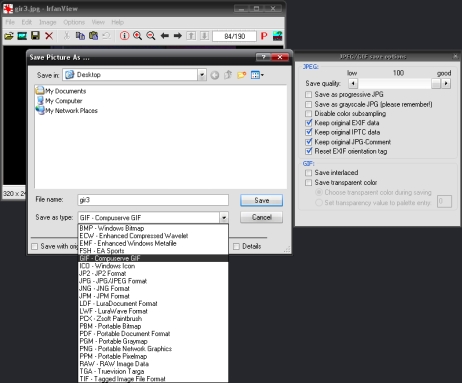This screenshot has width=462, height=383.
Task: Enable Disable color subsampling checkbox
Action: (309, 114)
